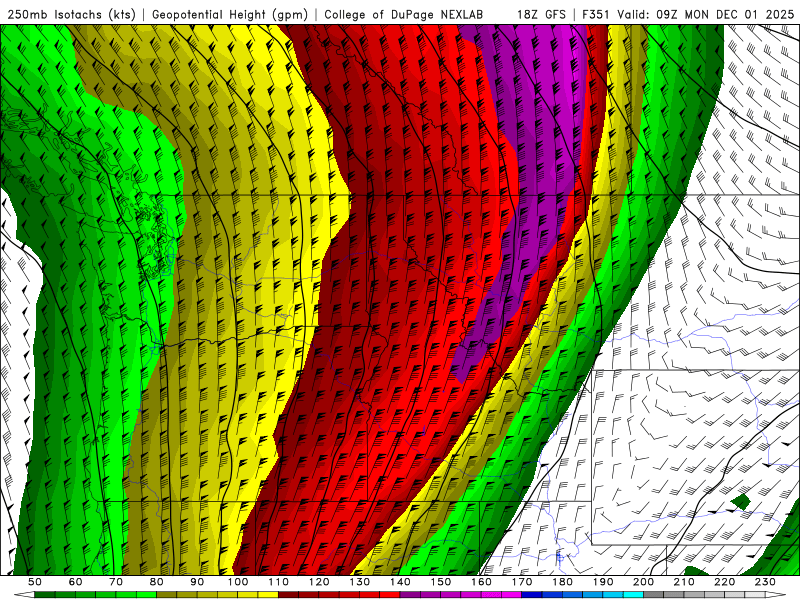Click the cyan swatch left of 200

pyautogui.click(x=634, y=595)
